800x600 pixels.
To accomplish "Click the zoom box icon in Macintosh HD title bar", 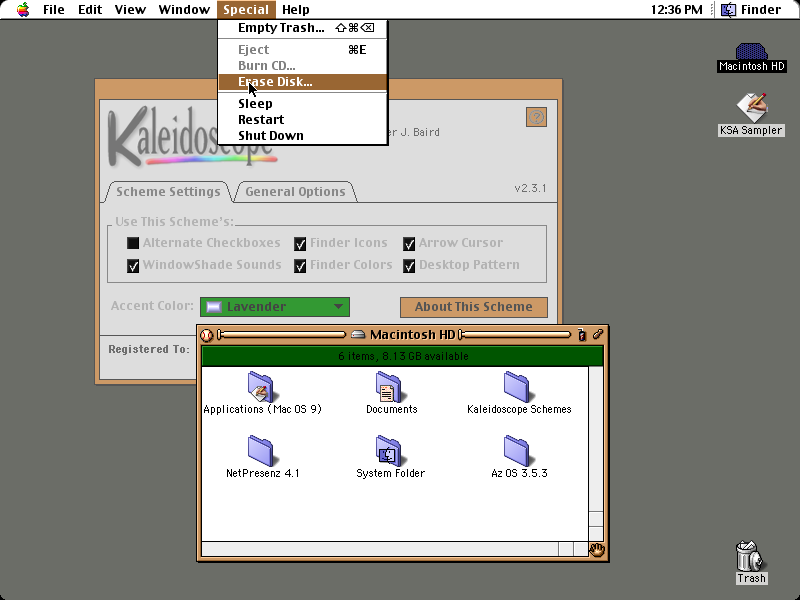I will point(582,335).
